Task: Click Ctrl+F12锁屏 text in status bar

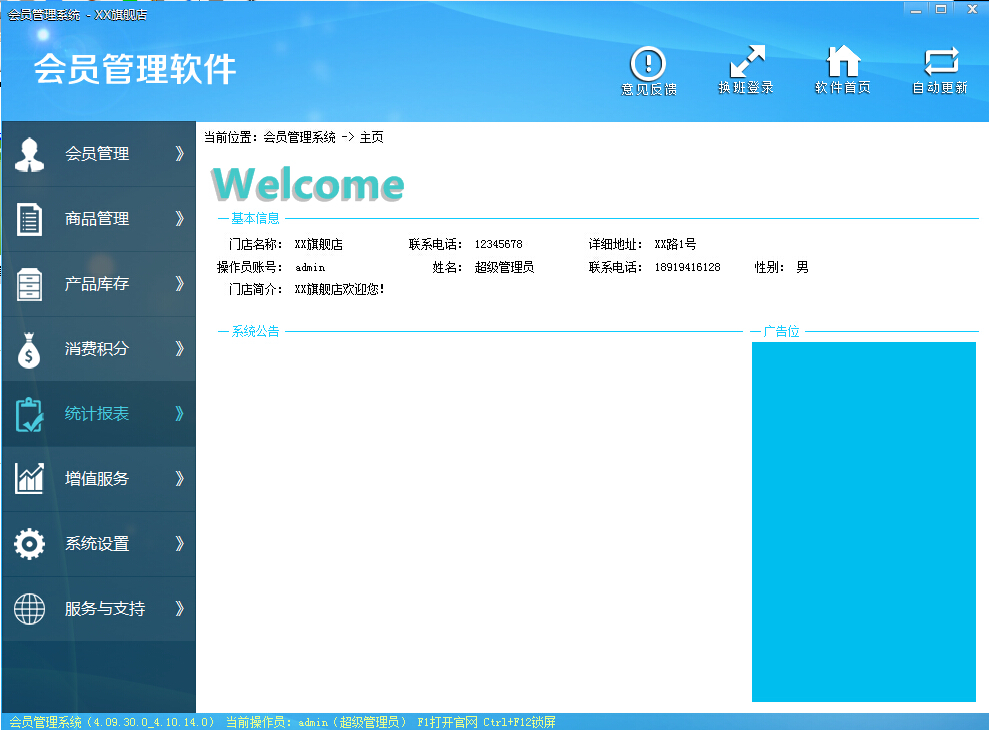Action: click(x=519, y=722)
